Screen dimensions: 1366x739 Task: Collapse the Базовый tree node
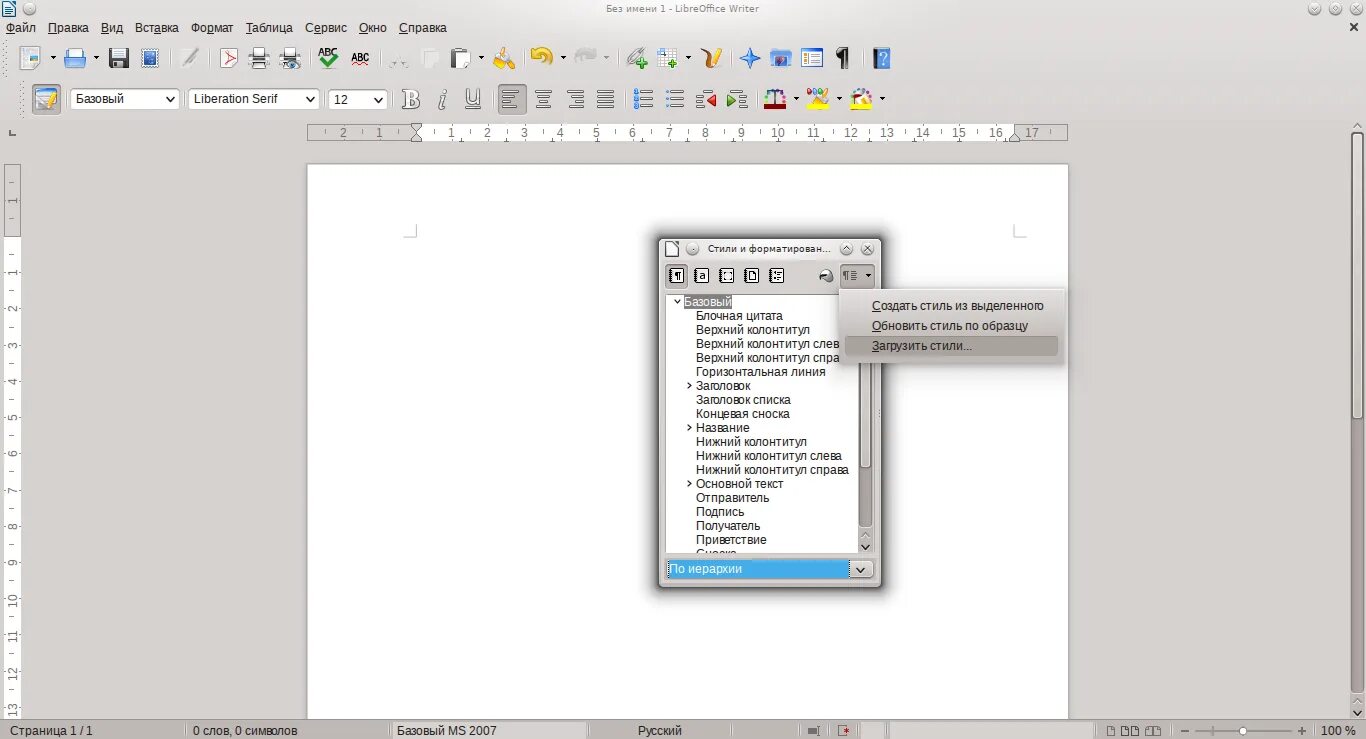[677, 302]
